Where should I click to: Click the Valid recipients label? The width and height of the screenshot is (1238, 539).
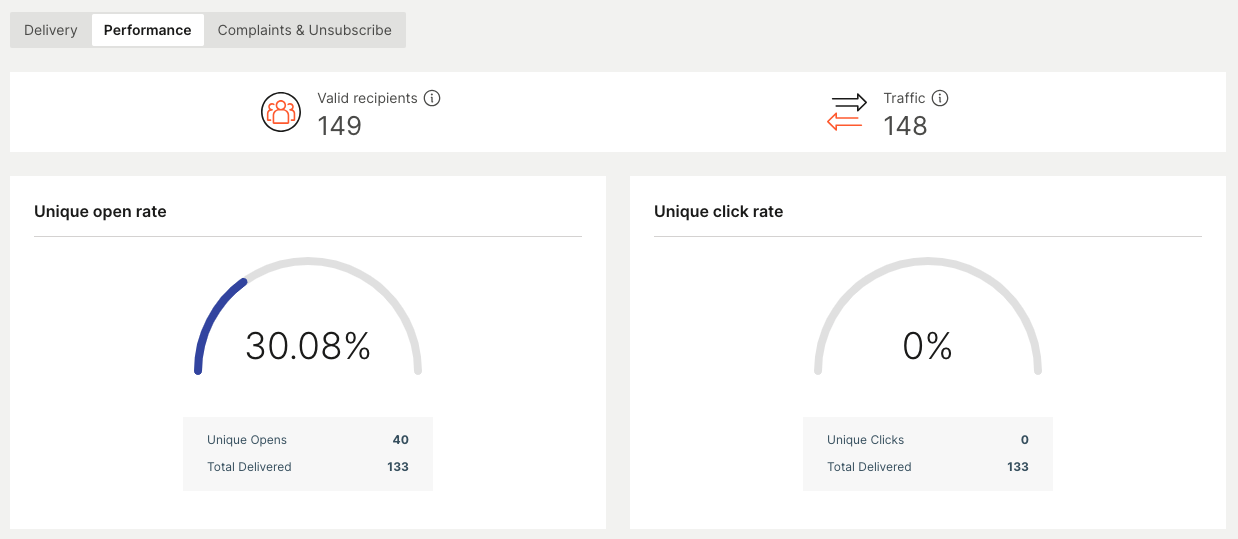[367, 98]
